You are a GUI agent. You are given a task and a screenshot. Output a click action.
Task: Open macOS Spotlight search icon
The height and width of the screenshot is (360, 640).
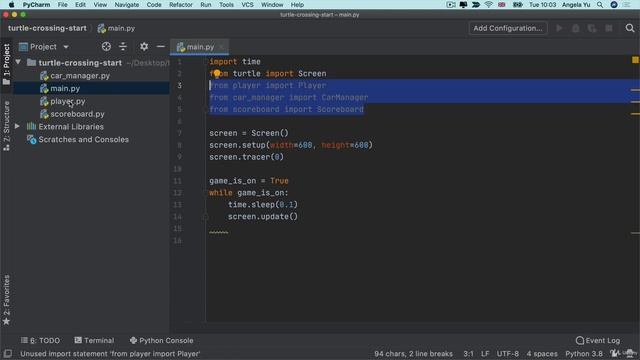(x=600, y=5)
